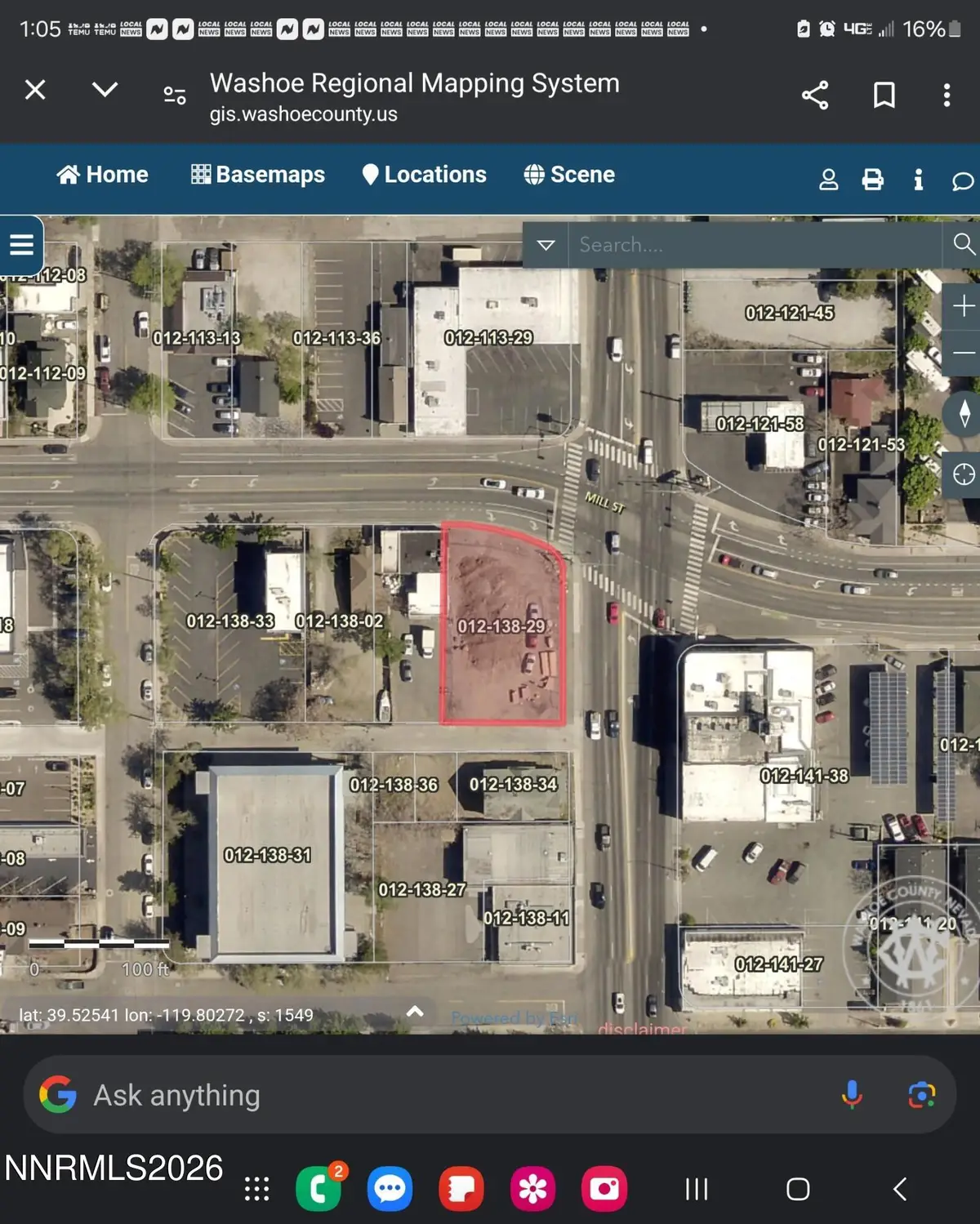This screenshot has height=1224, width=980.
Task: Reset map orientation with the compass icon
Action: tap(964, 414)
